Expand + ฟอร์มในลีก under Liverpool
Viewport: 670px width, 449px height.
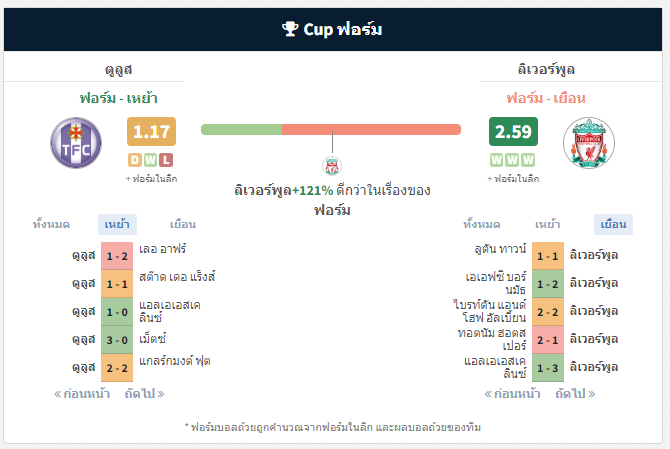click(513, 179)
